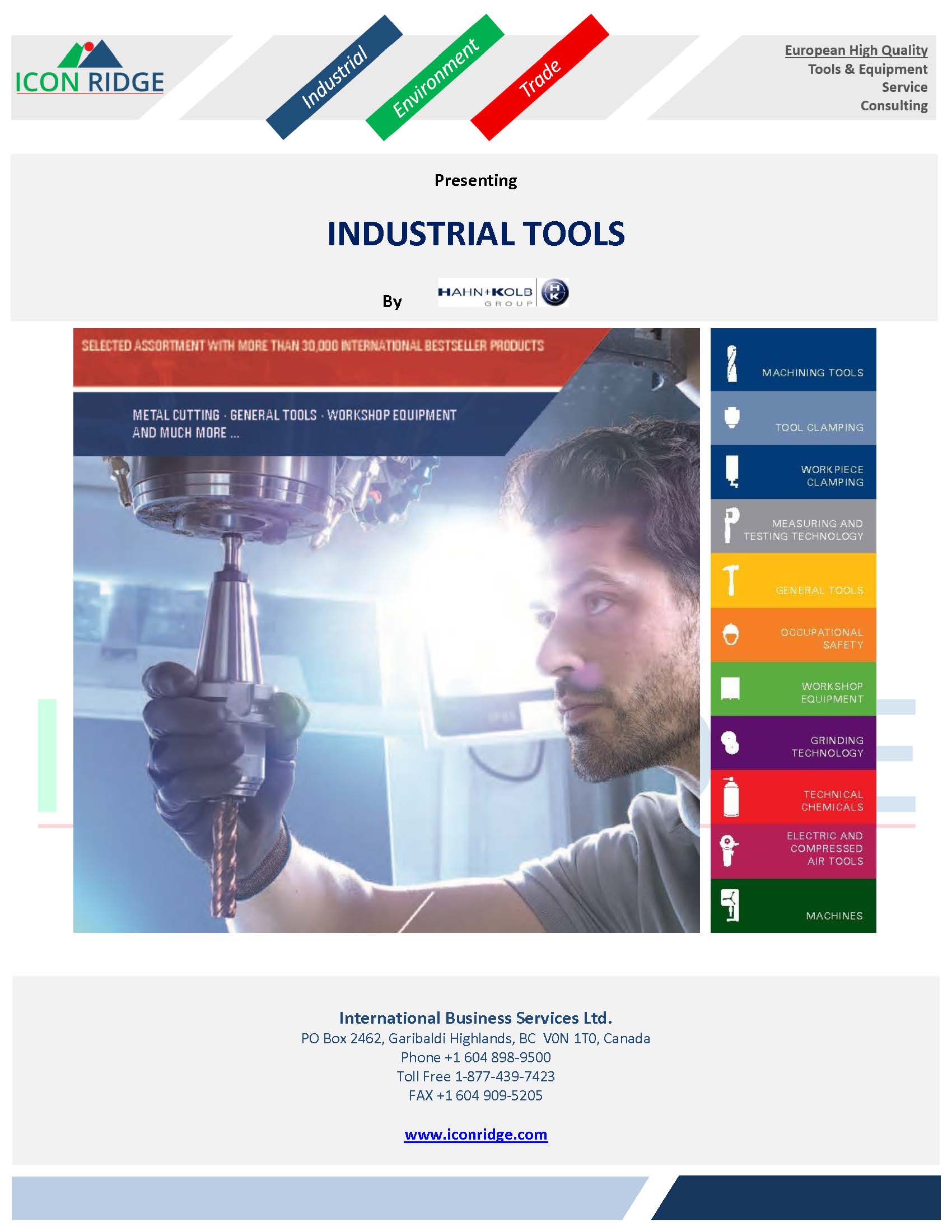Select the spray can Technical Chemicals icon
Image resolution: width=952 pixels, height=1232 pixels.
click(731, 797)
